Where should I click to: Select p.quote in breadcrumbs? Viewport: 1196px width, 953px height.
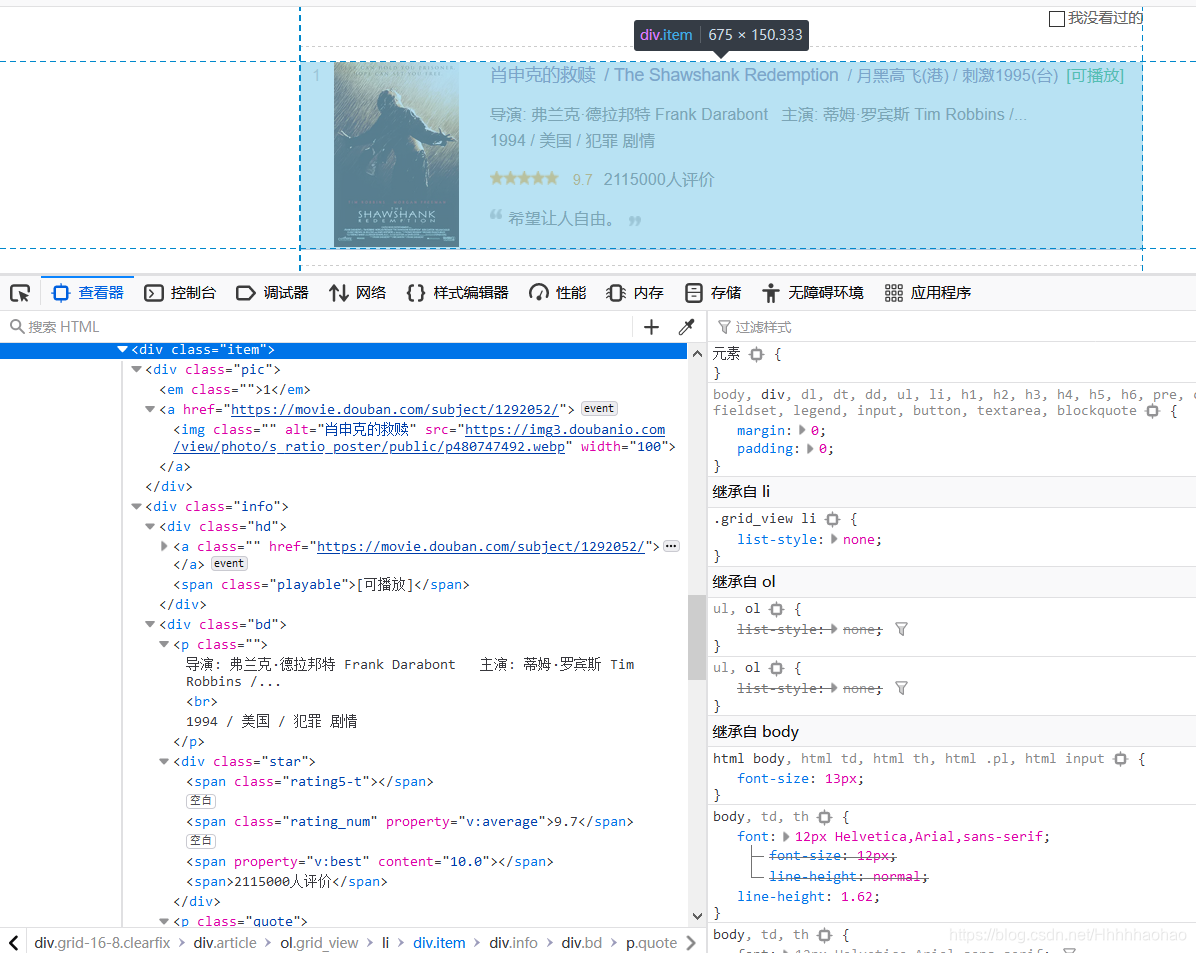651,943
